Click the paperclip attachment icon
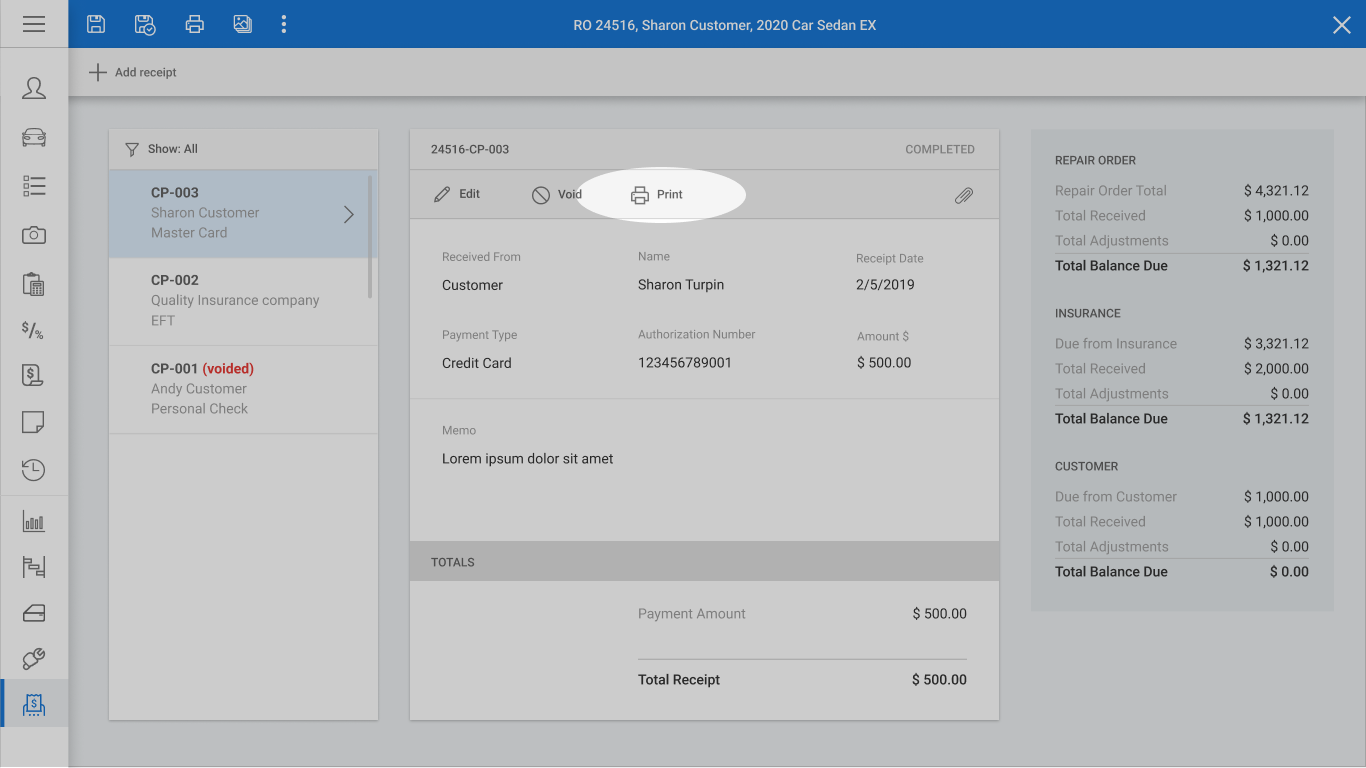 coord(963,196)
